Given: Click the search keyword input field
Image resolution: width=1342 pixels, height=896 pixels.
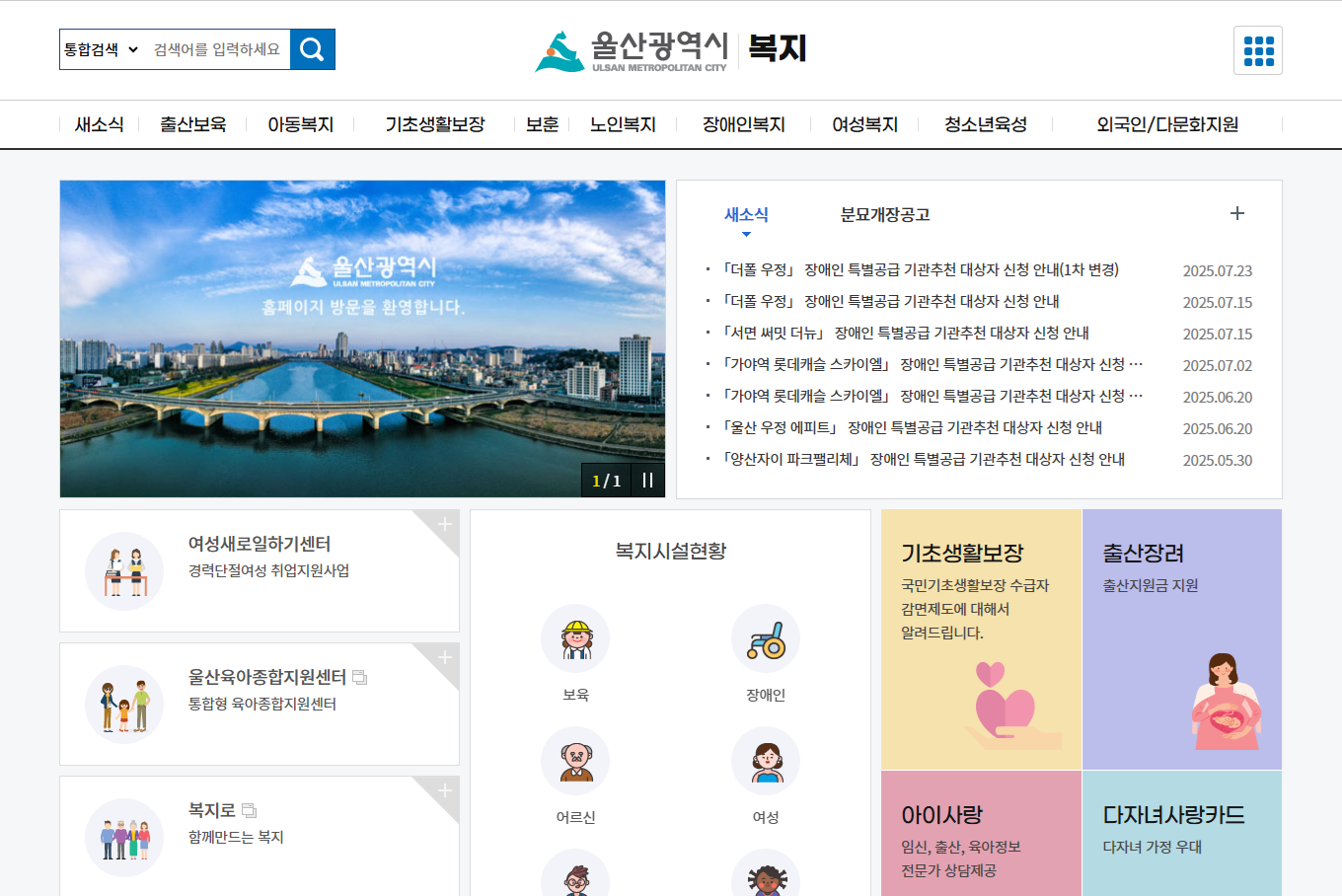Looking at the screenshot, I should 217,49.
